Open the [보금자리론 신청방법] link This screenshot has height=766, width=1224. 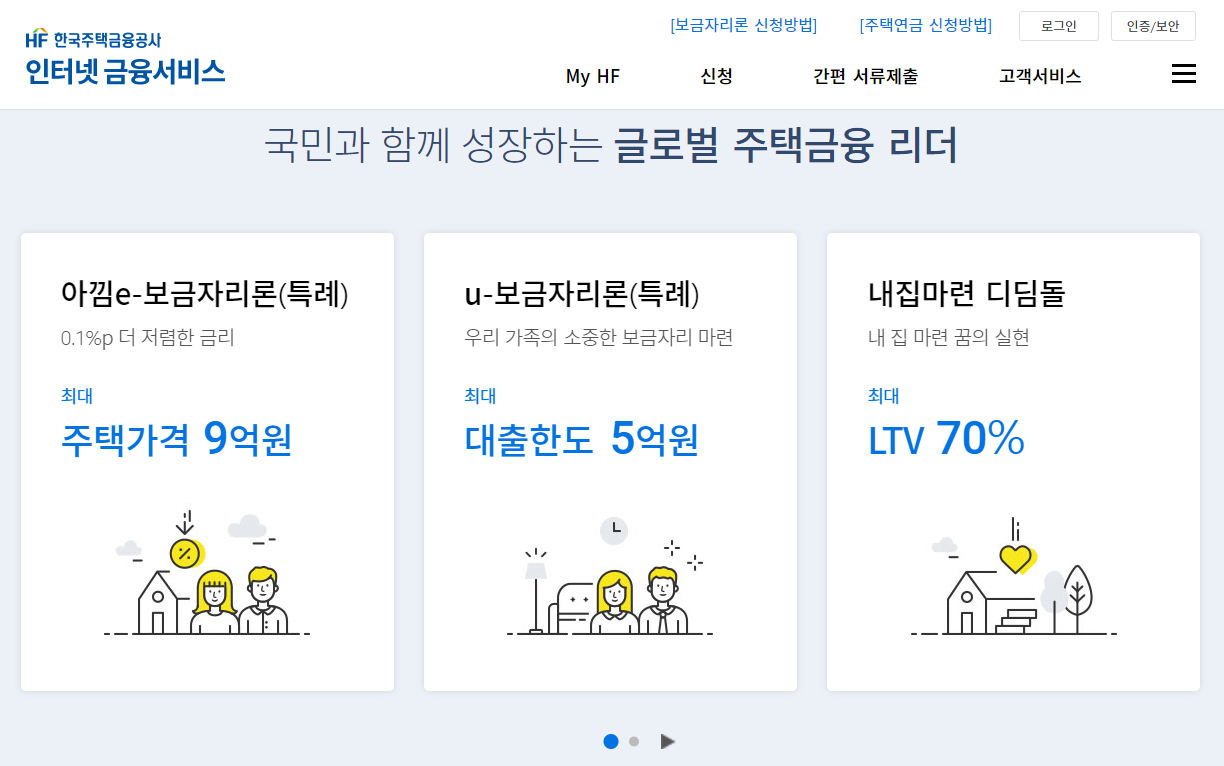[744, 25]
